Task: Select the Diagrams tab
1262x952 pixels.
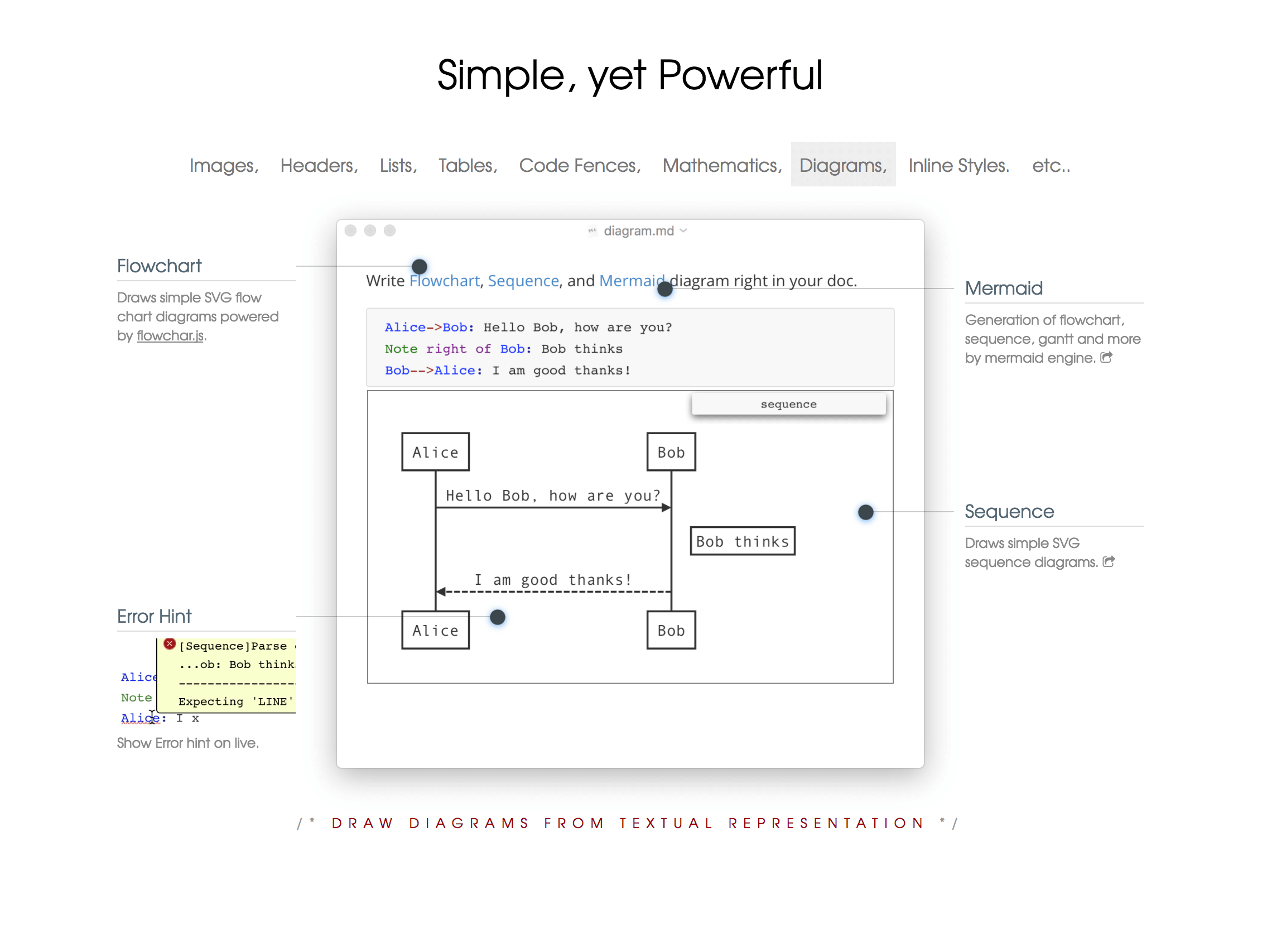Action: pyautogui.click(x=842, y=165)
